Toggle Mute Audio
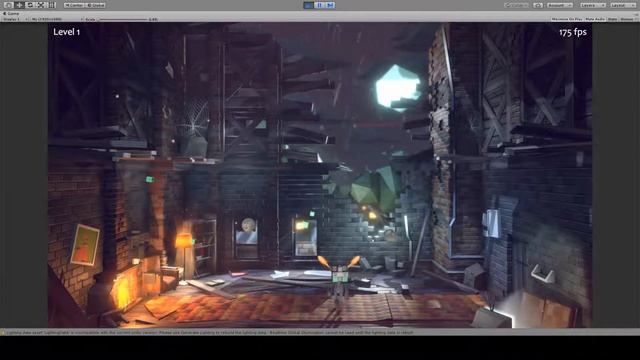The height and width of the screenshot is (360, 640). tap(595, 19)
